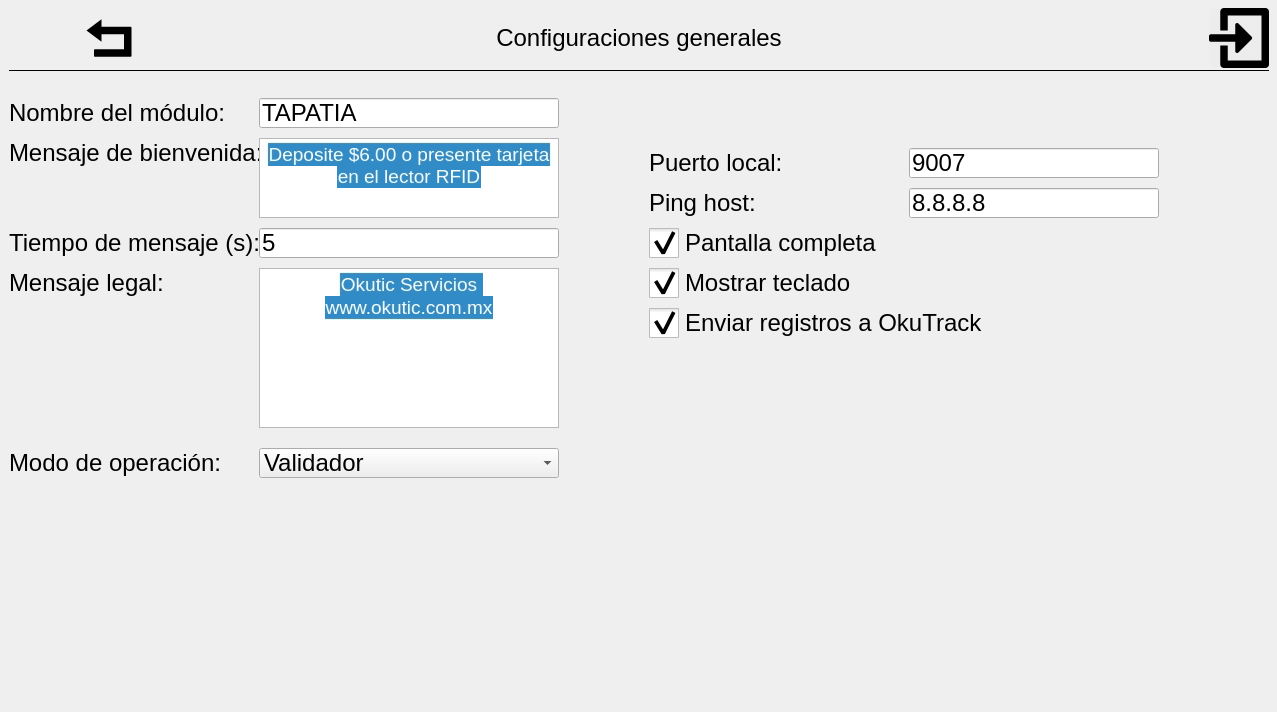Click the exit icon at top right
This screenshot has height=712, width=1277.
(x=1239, y=38)
